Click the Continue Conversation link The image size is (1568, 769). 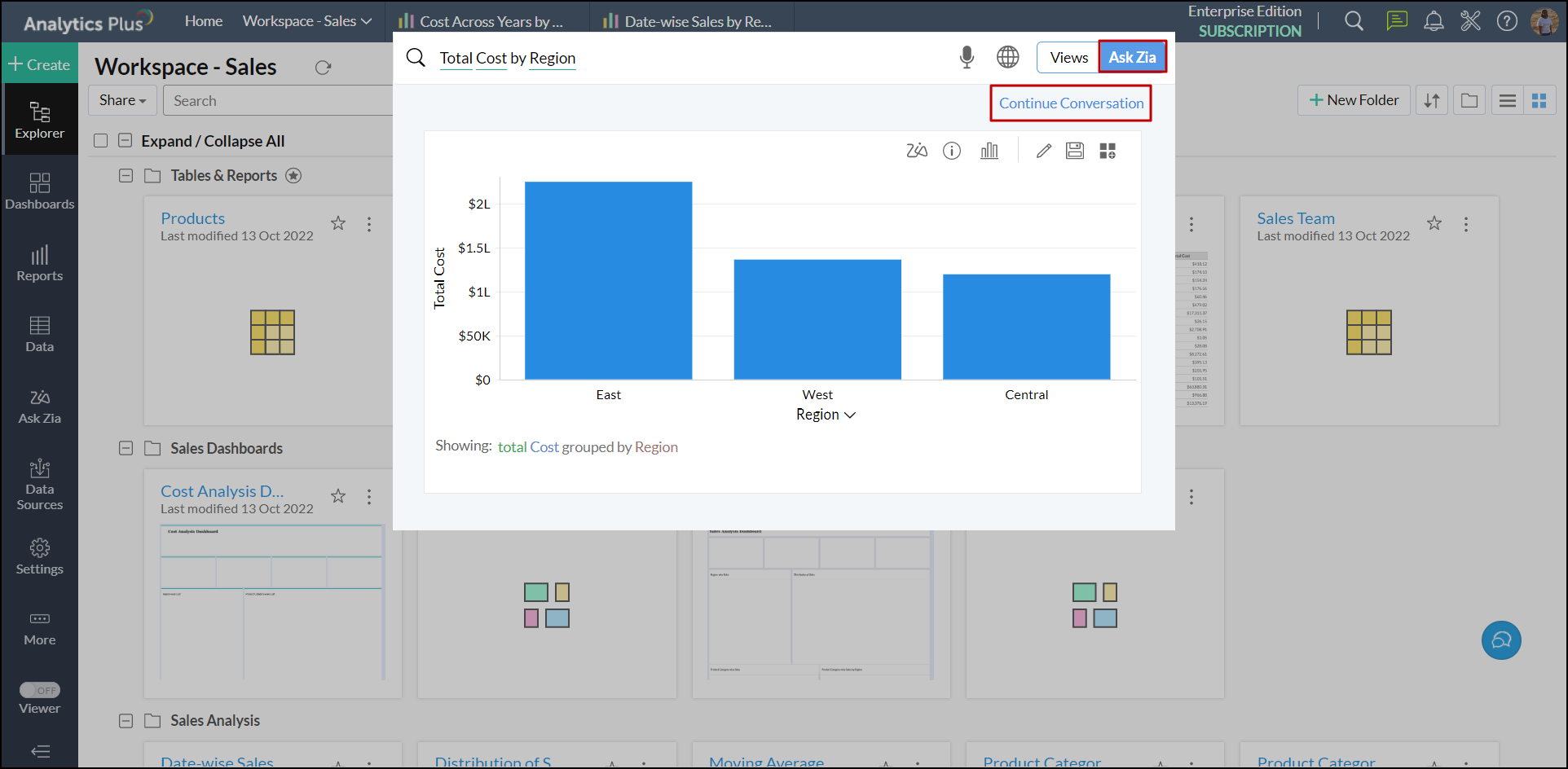click(1071, 103)
